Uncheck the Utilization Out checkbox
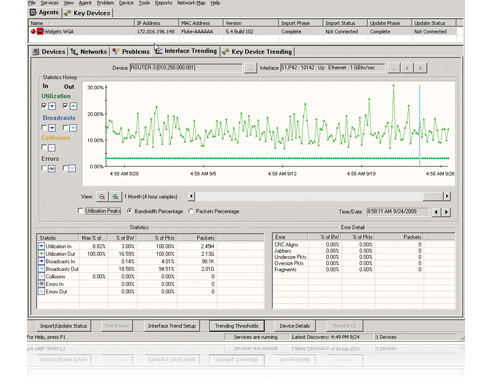 pyautogui.click(x=65, y=106)
